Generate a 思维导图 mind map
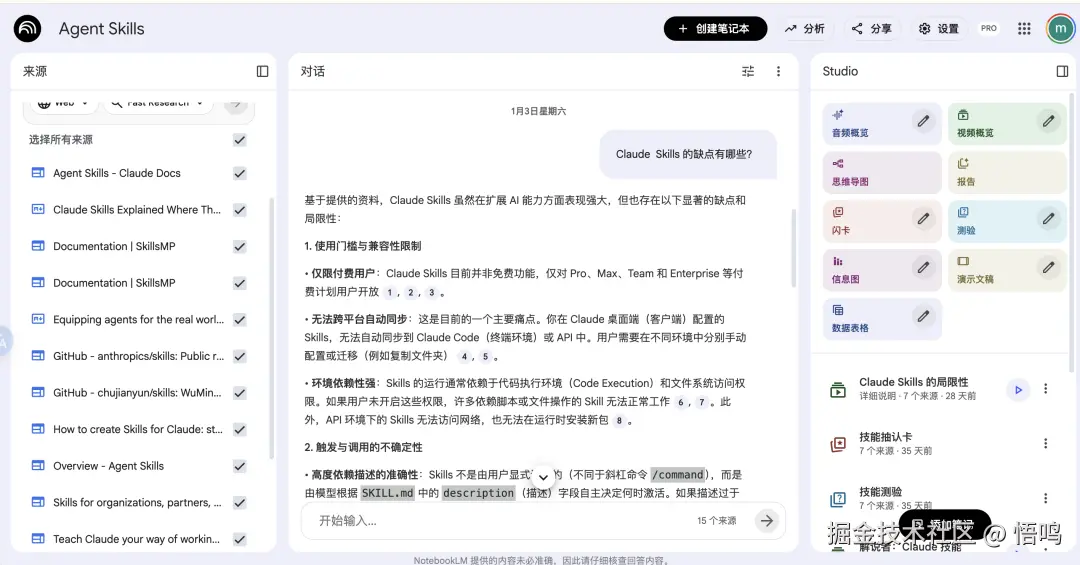 (x=882, y=172)
